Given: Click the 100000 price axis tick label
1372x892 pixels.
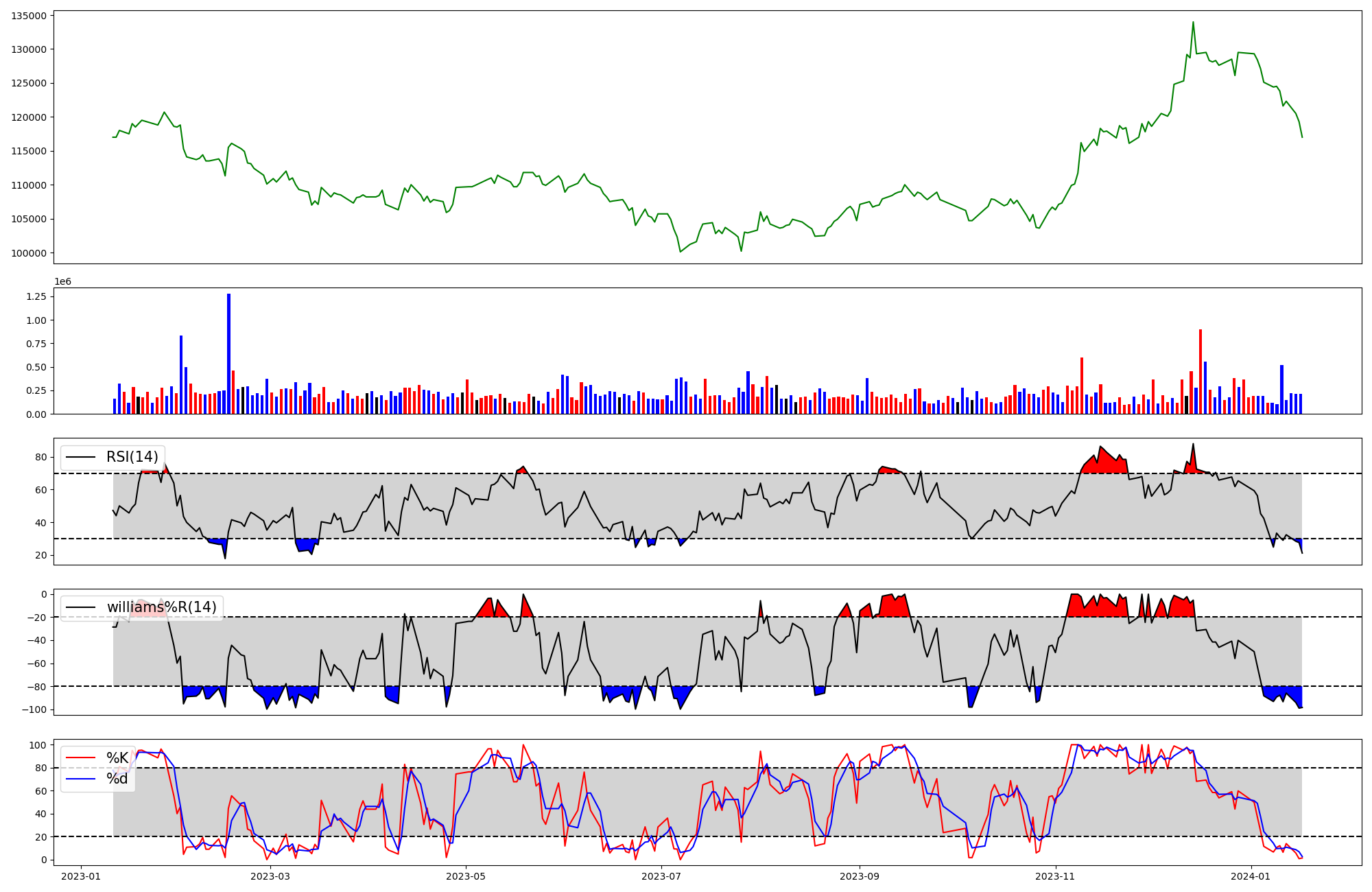Looking at the screenshot, I should pyautogui.click(x=29, y=253).
